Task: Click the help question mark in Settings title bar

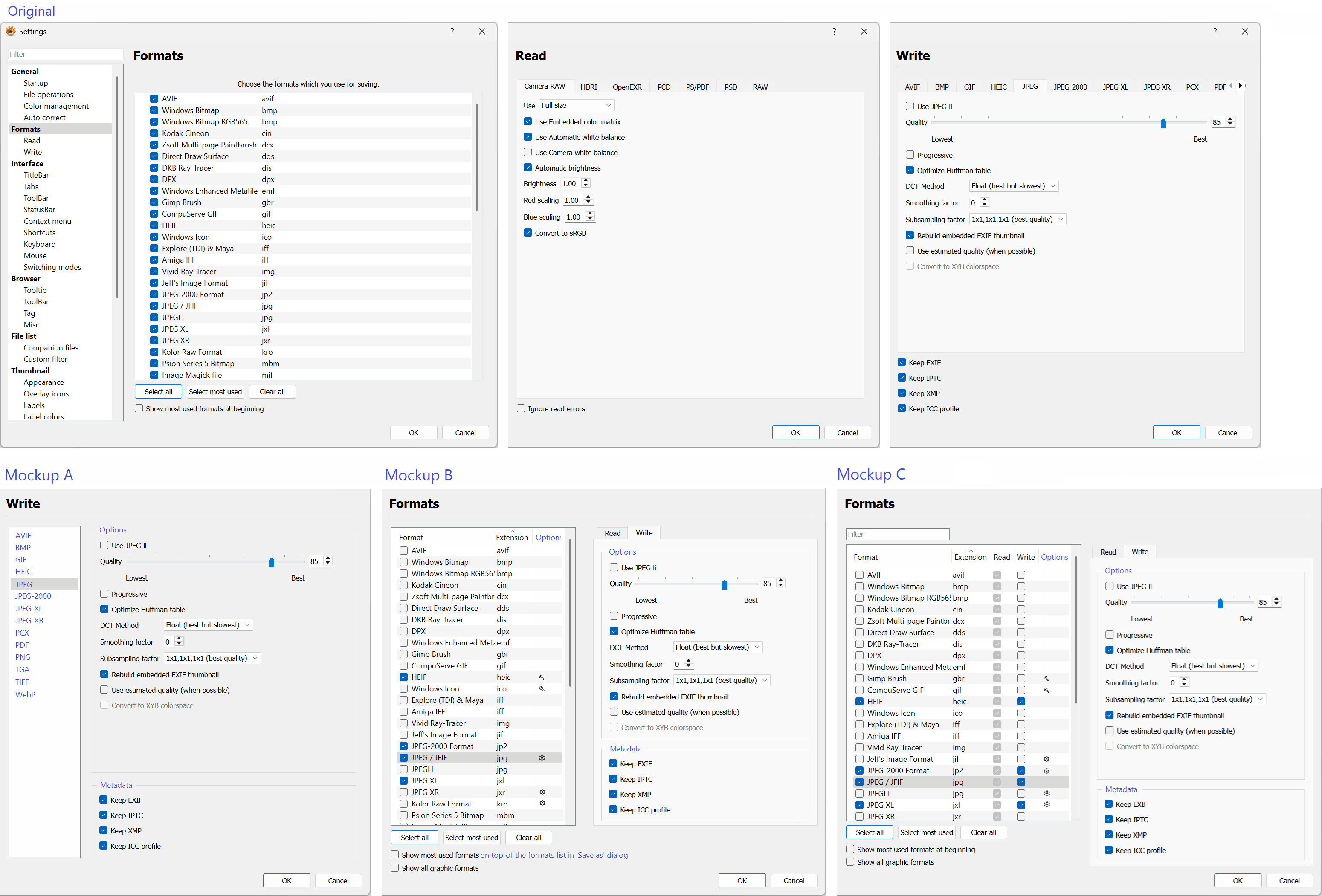Action: 452,31
